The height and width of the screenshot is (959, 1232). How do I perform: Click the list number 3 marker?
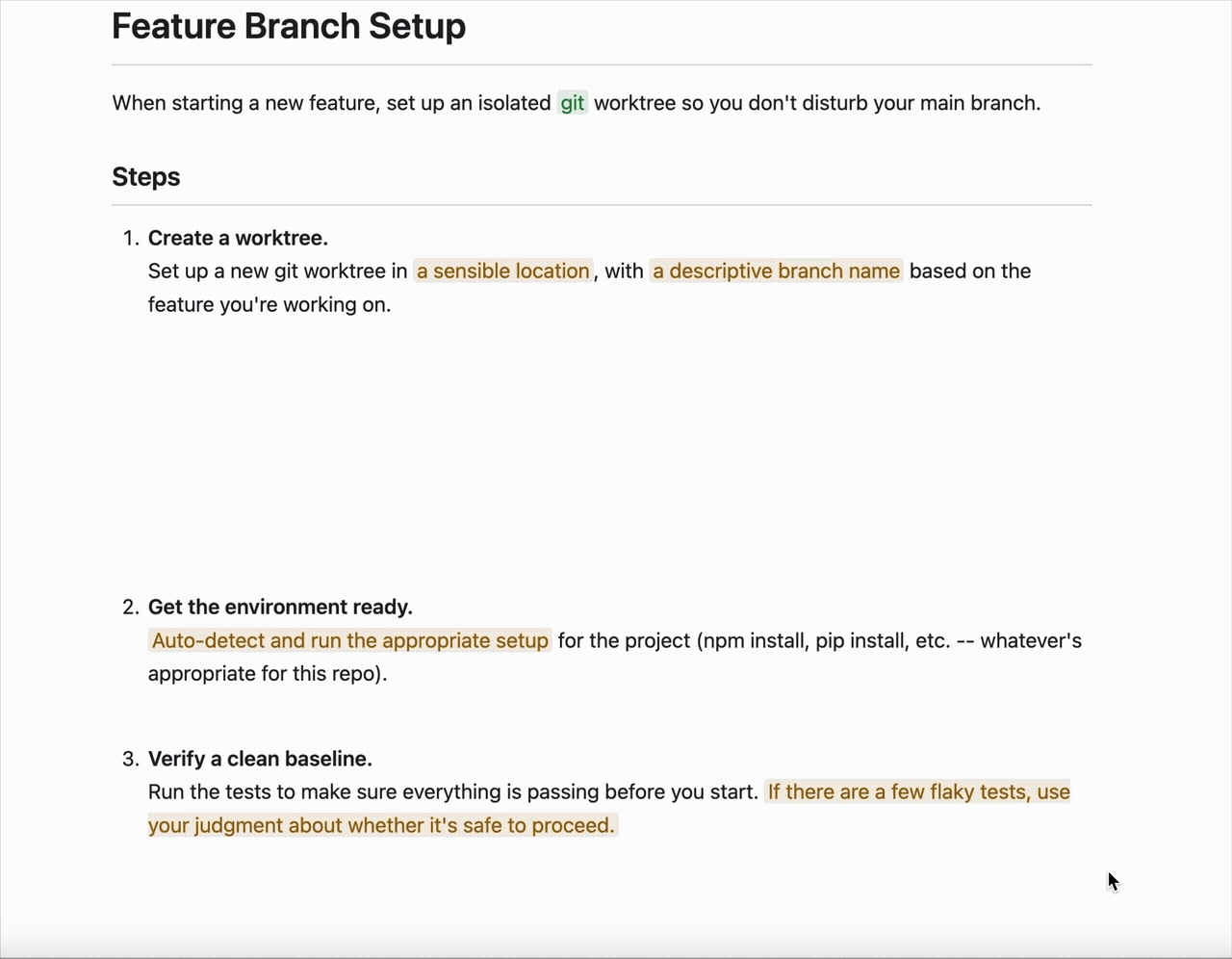tap(131, 759)
